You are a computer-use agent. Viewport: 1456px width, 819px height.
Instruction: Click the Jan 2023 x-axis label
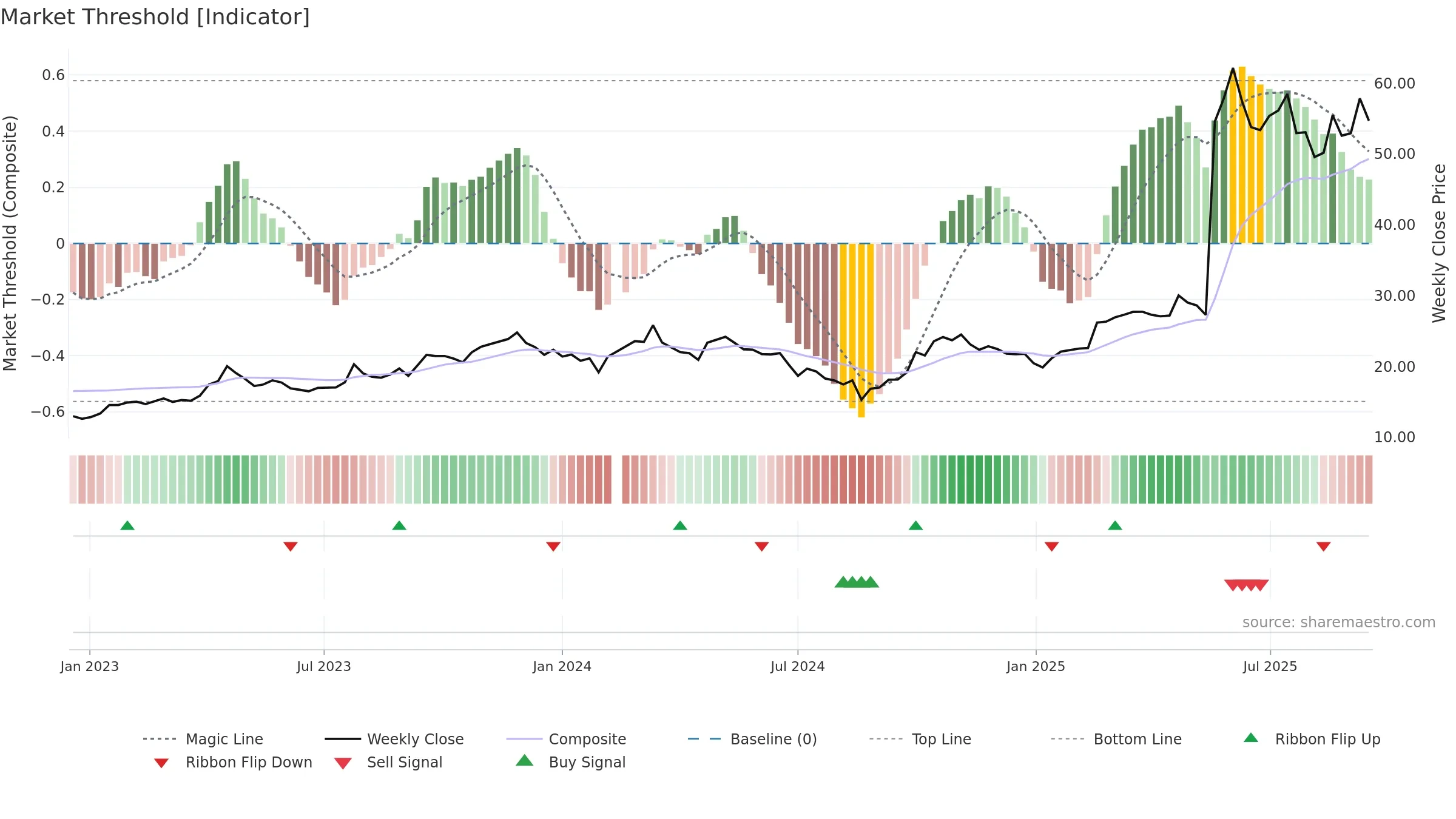pyautogui.click(x=90, y=666)
